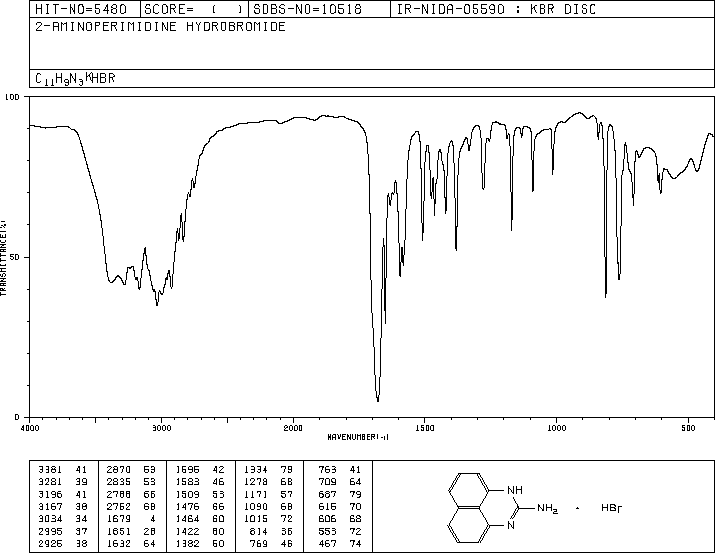715x553 pixels.
Task: Click the IR-NIDA-05590 : KBR DISC label
Action: (496, 9)
